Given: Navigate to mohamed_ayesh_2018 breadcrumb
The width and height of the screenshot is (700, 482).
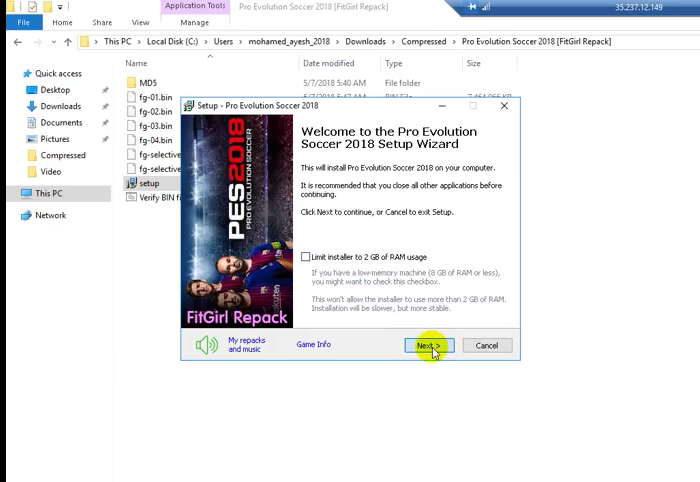Looking at the screenshot, I should click(289, 42).
